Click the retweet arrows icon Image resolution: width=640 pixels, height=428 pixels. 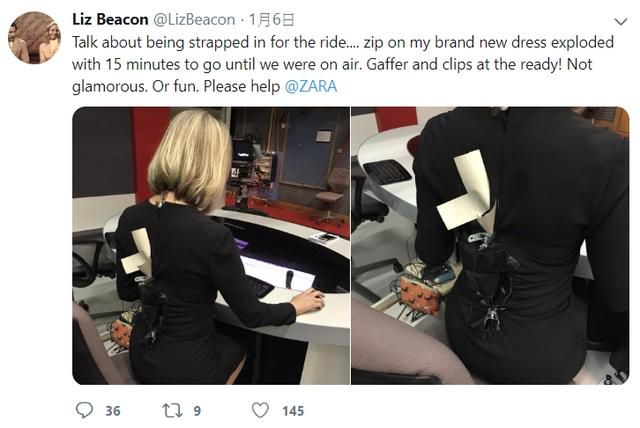click(173, 410)
